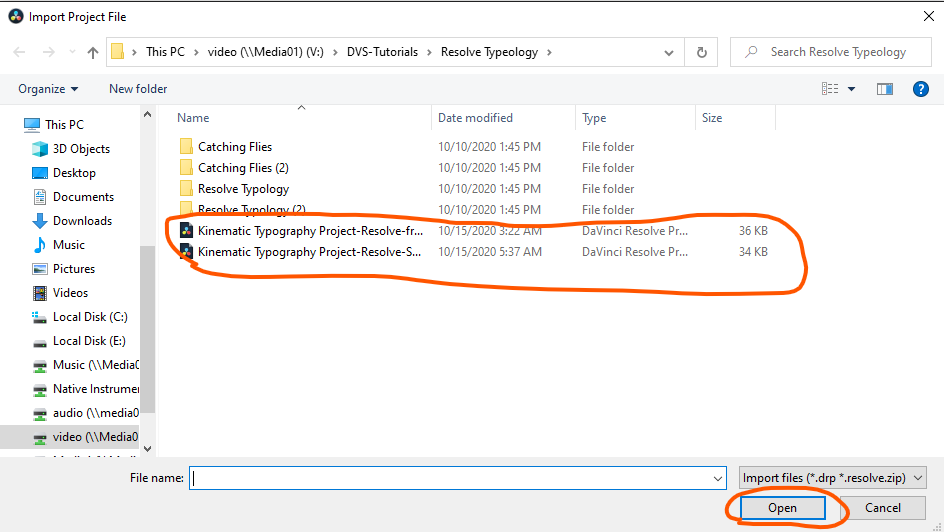Expand the address bar history dropdown
The height and width of the screenshot is (532, 944).
668,52
